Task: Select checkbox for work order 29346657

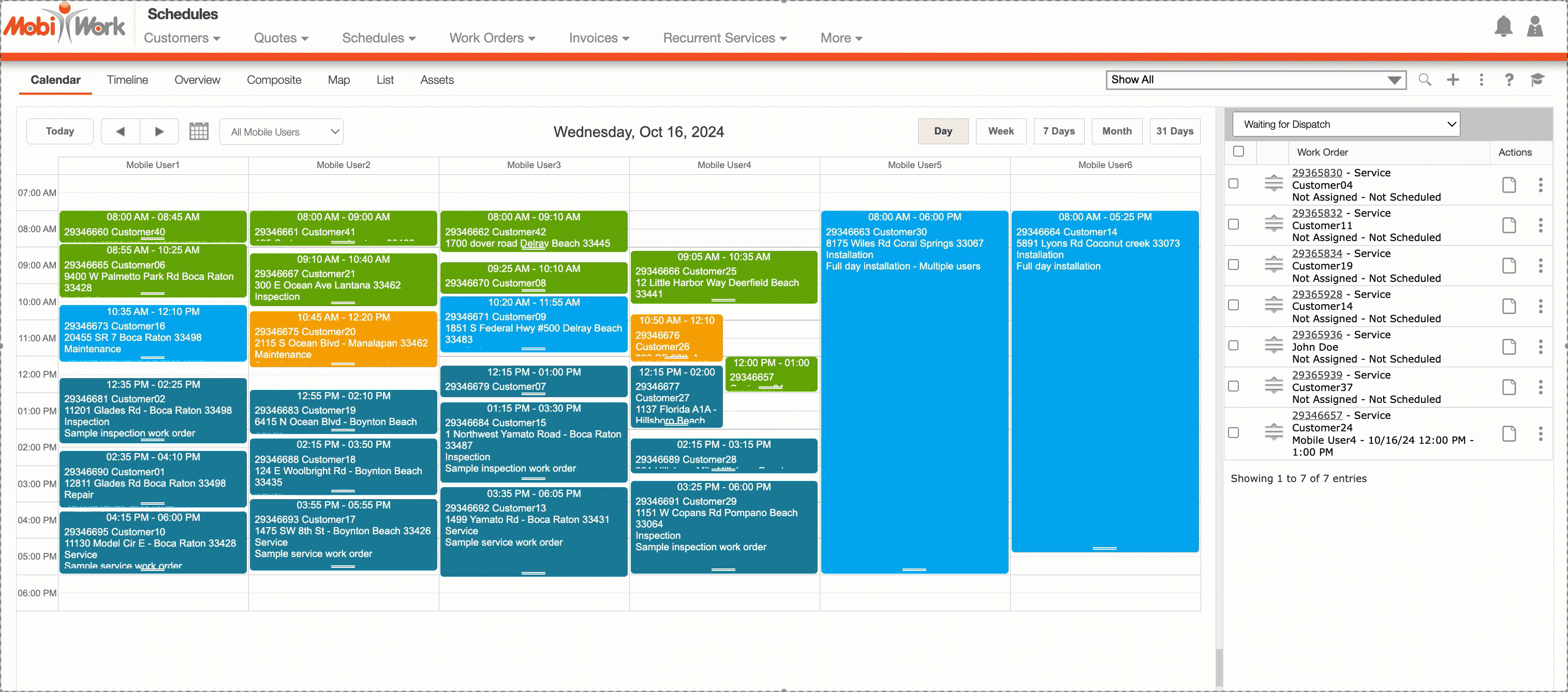Action: (x=1233, y=433)
